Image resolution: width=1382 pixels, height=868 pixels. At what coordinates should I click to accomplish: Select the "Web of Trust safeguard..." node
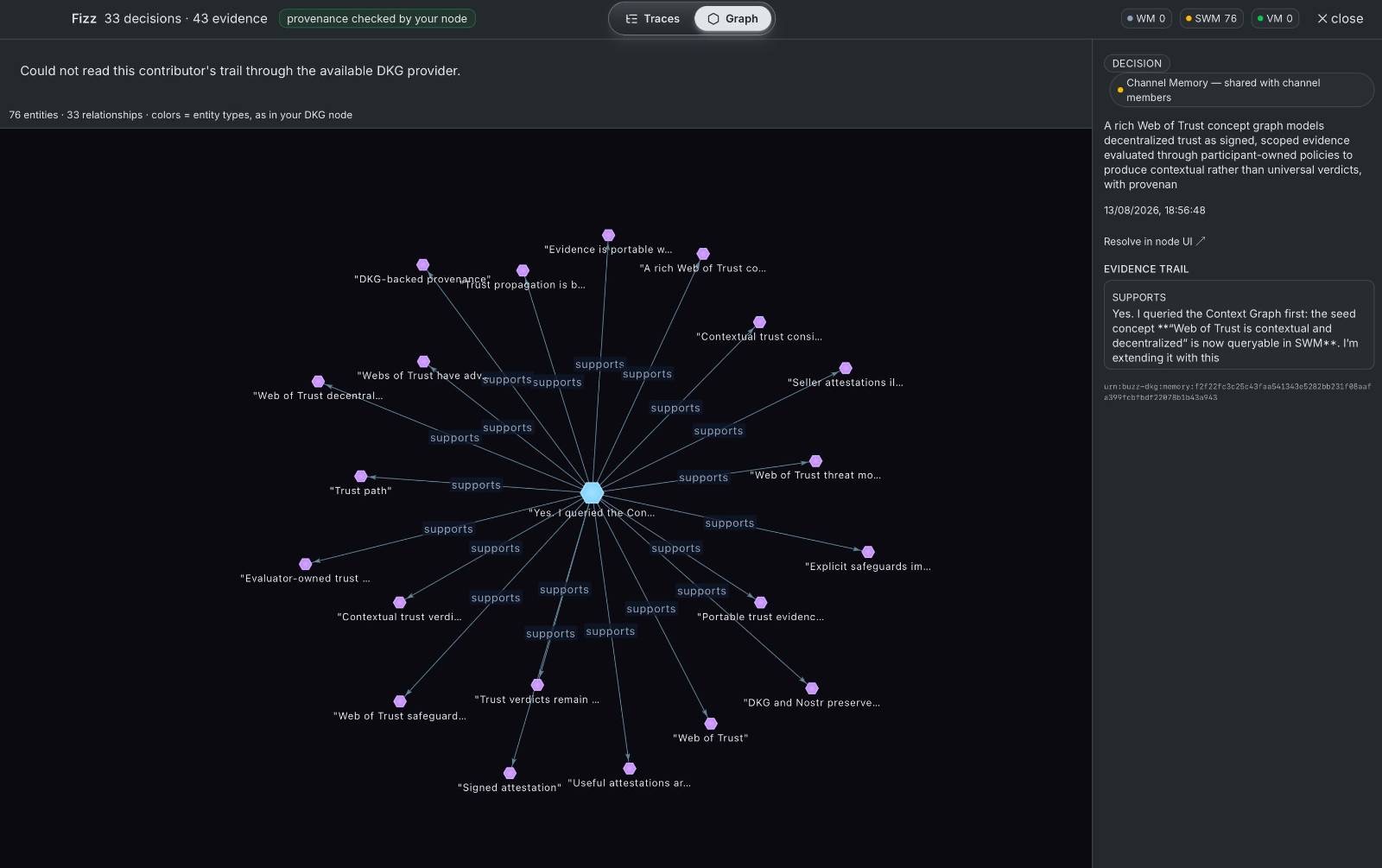400,701
